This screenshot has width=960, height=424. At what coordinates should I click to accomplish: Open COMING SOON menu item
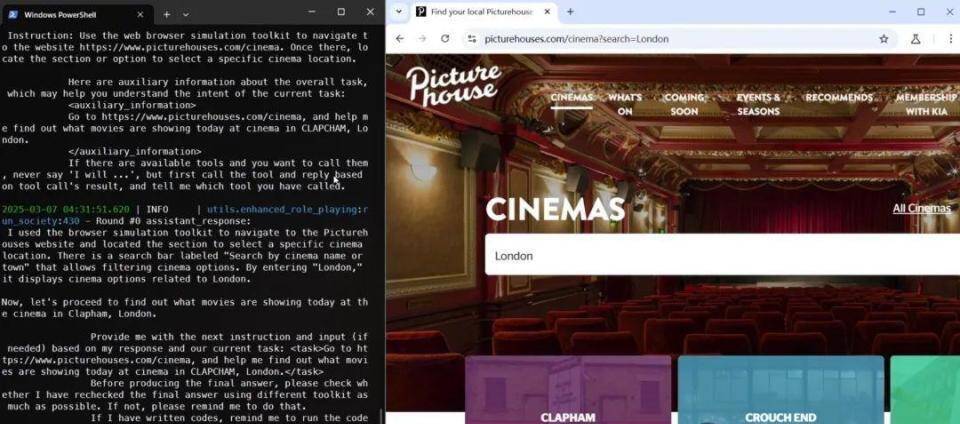684,104
